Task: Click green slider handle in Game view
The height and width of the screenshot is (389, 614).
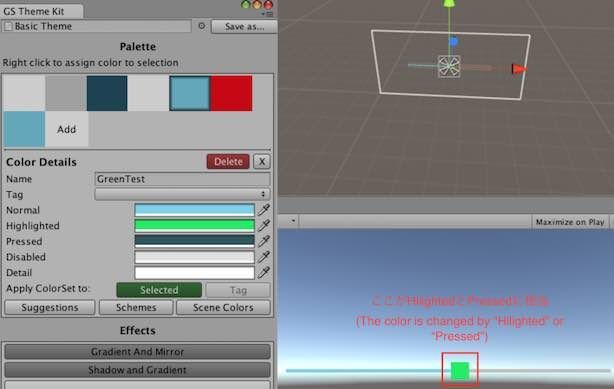Action: (x=460, y=370)
